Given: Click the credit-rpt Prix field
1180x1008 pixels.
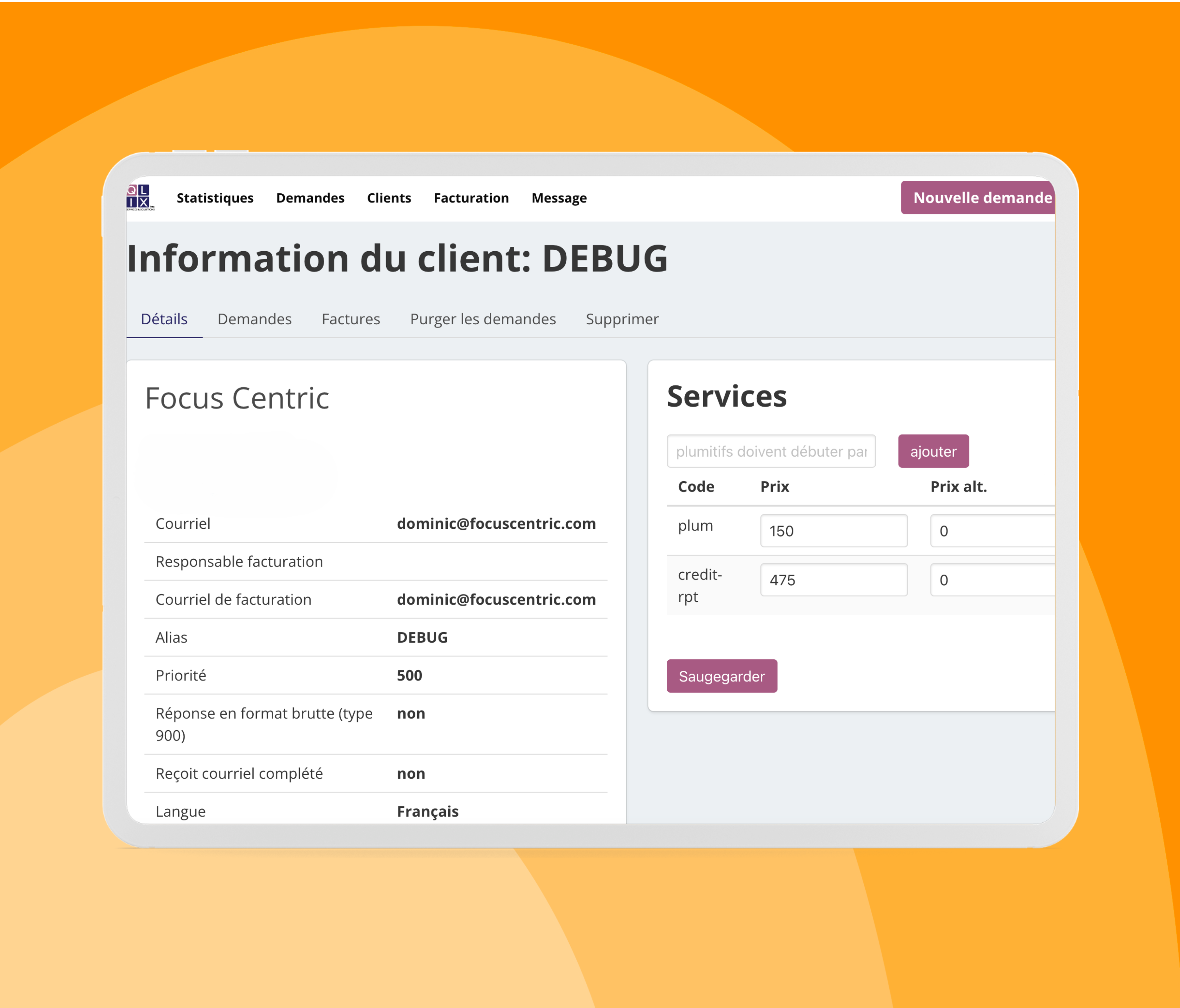Looking at the screenshot, I should tap(833, 580).
